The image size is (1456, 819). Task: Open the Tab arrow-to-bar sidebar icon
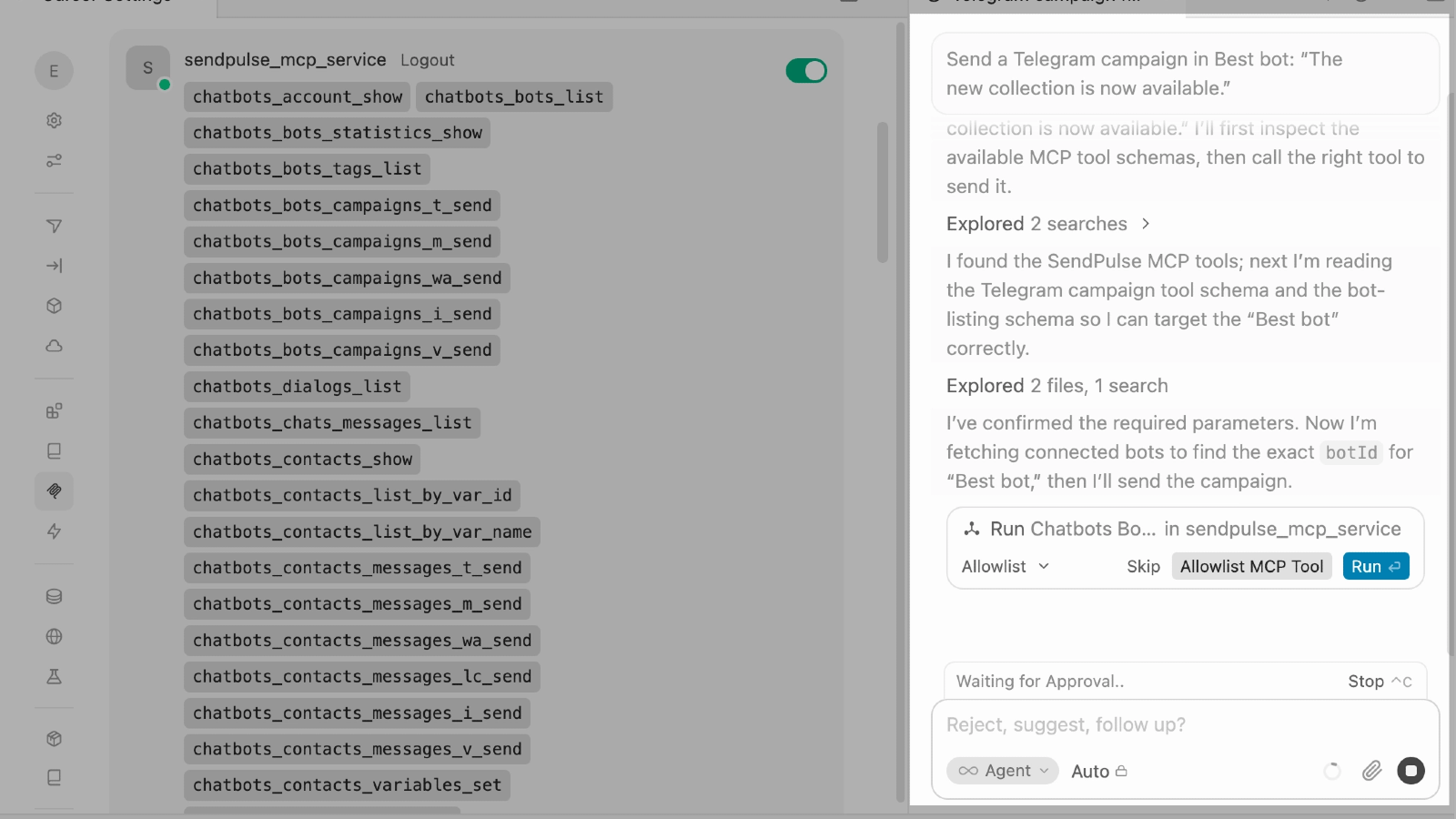tap(54, 266)
